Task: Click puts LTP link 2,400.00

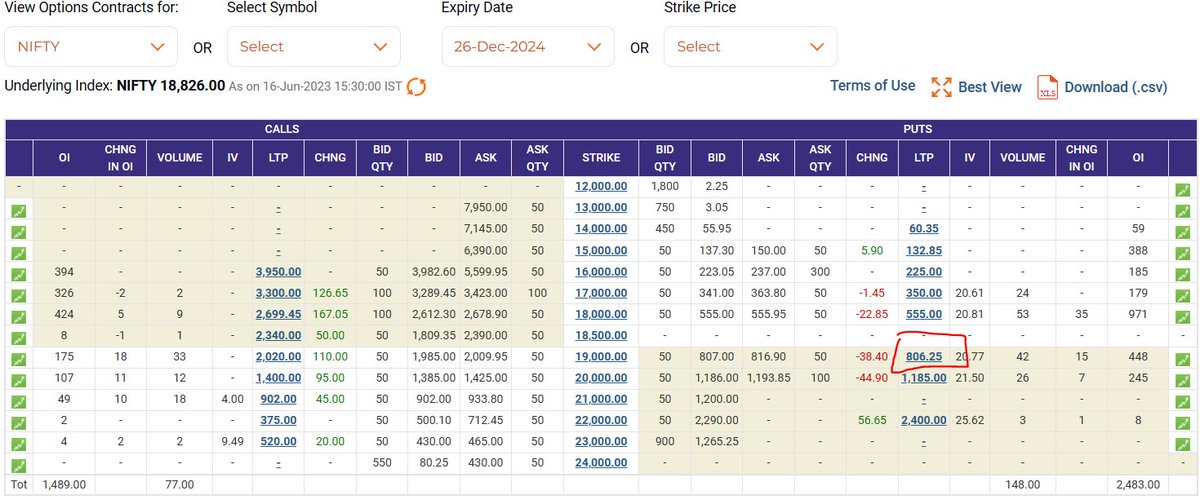Action: point(924,422)
